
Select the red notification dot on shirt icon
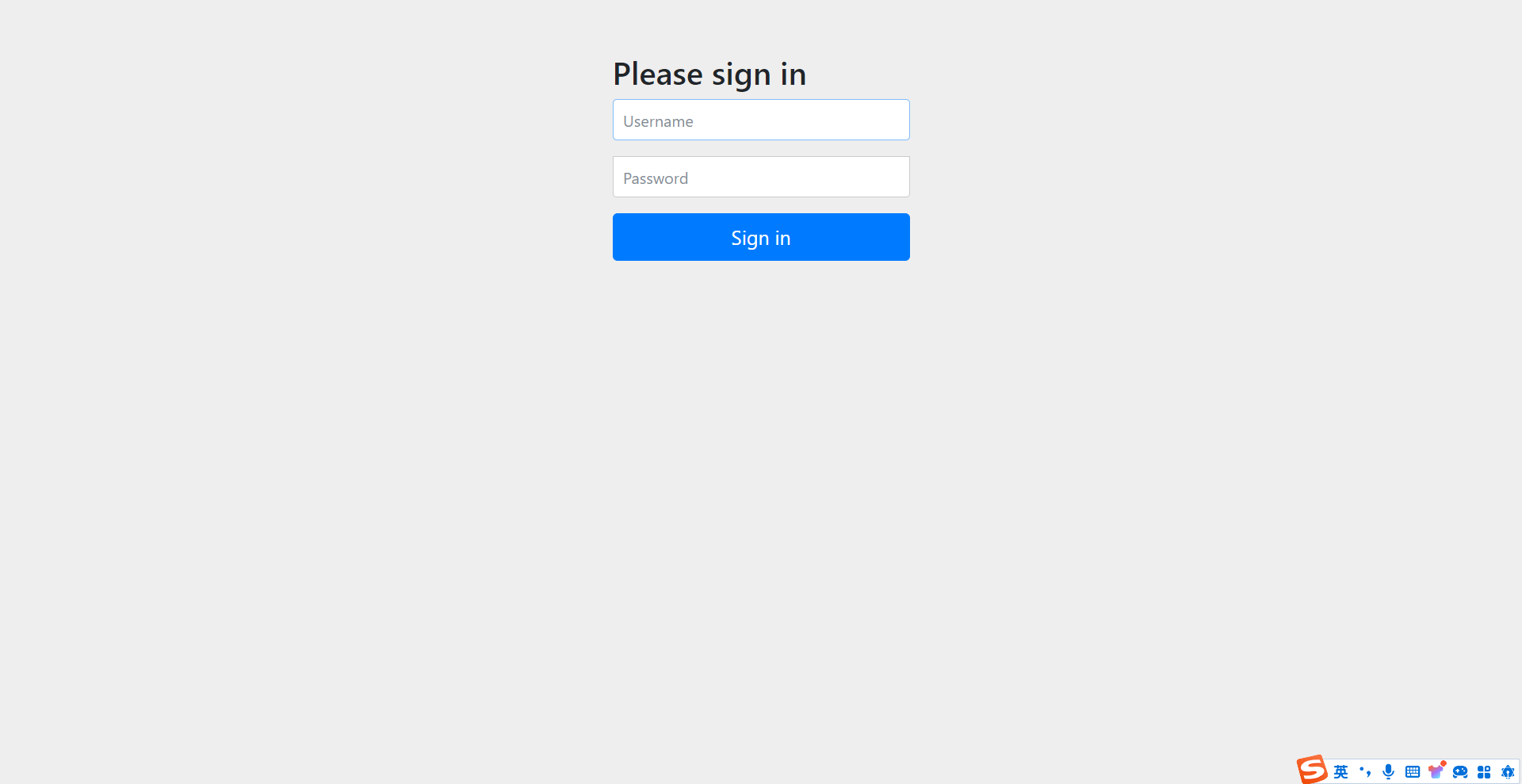pyautogui.click(x=1444, y=764)
